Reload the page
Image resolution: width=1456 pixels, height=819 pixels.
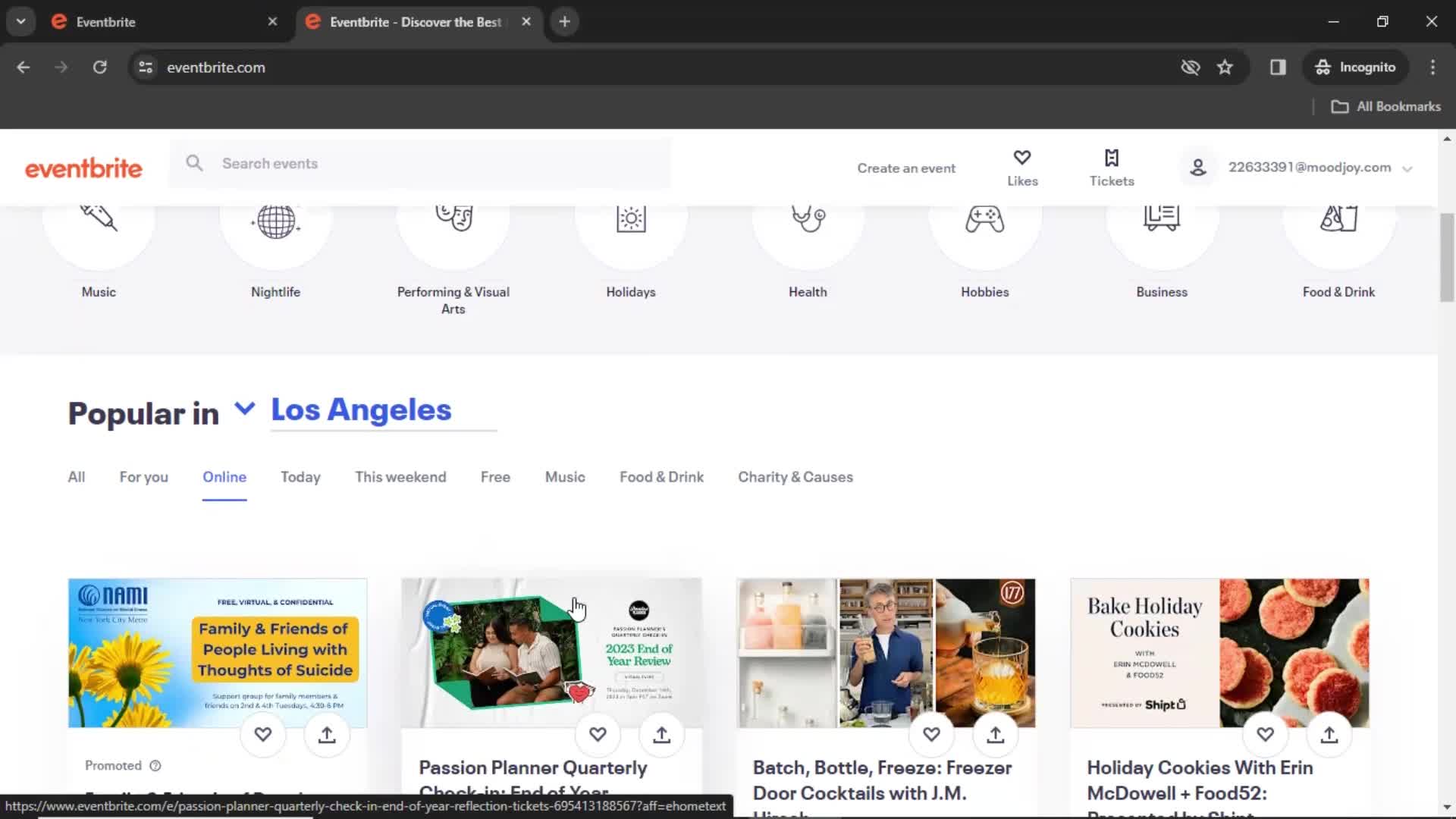100,67
